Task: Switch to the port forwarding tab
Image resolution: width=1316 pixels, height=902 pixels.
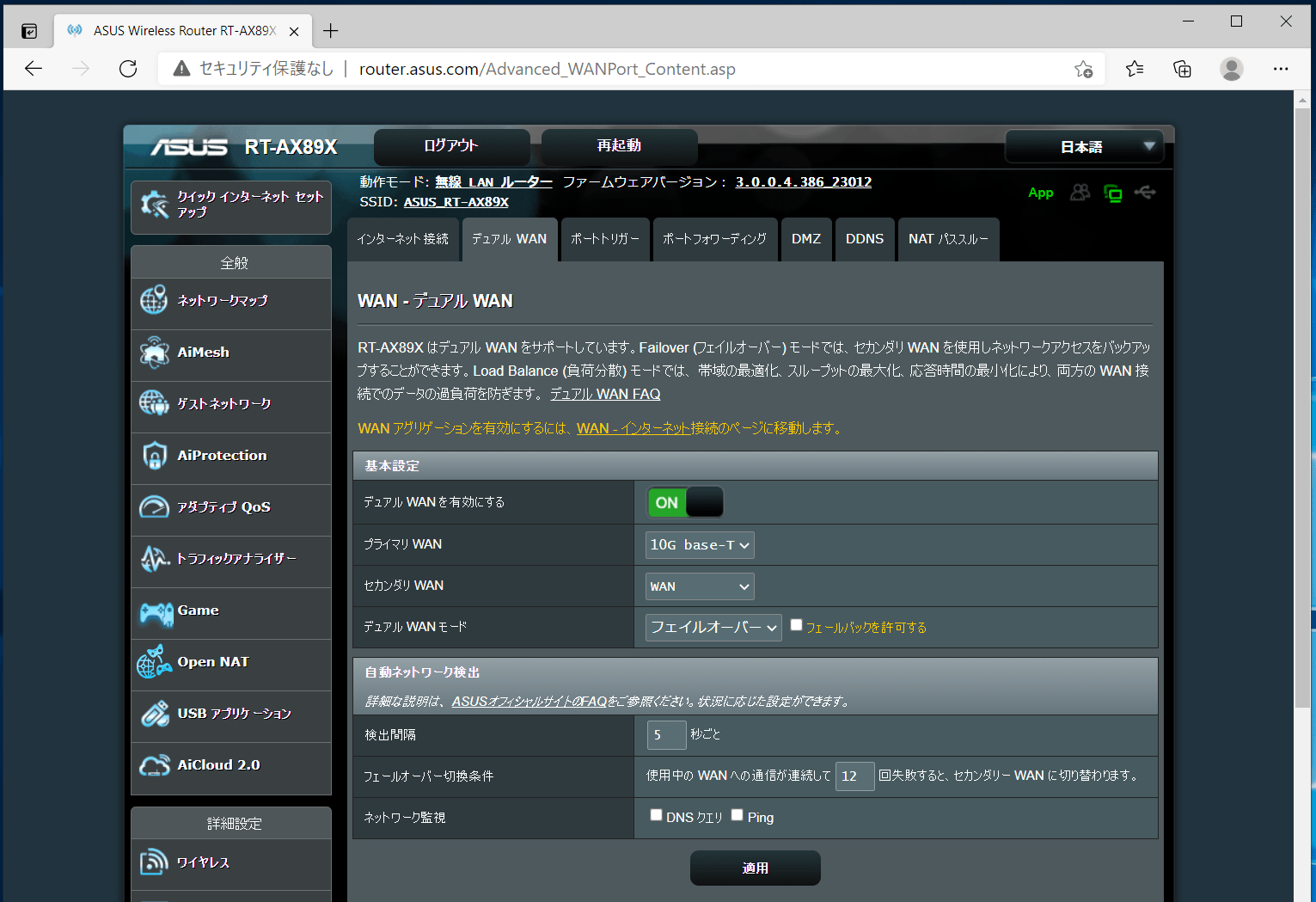Action: [715, 239]
